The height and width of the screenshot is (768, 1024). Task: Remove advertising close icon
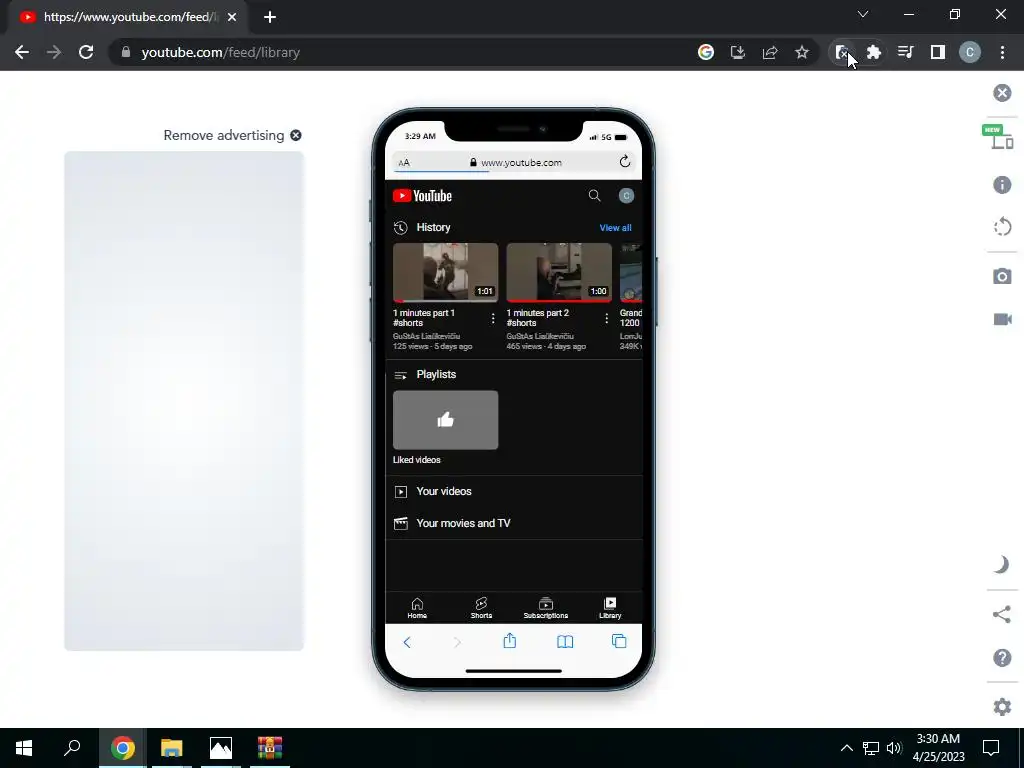pos(296,135)
